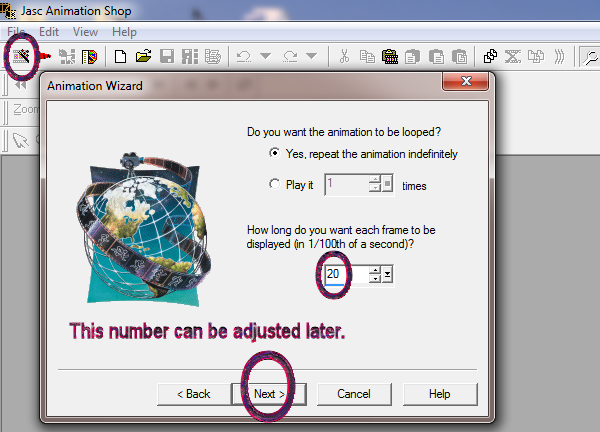Click the rewind playback icon behind the dialog
600x432 pixels.
(21, 85)
